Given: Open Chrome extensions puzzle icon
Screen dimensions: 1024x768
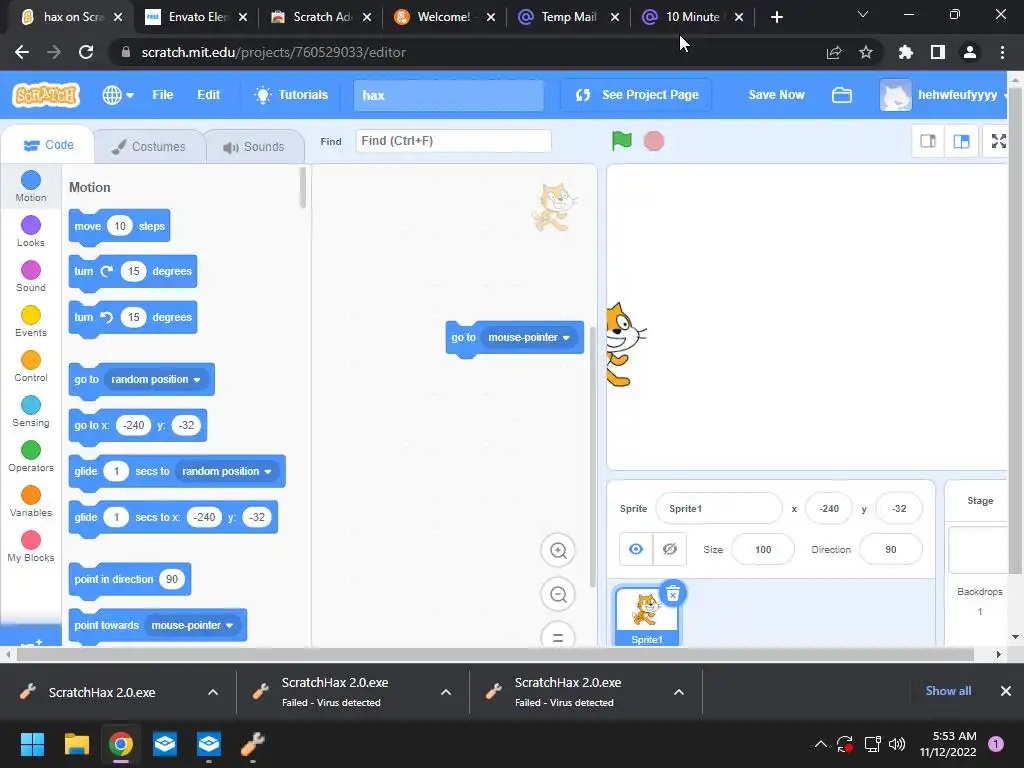Looking at the screenshot, I should (x=905, y=52).
